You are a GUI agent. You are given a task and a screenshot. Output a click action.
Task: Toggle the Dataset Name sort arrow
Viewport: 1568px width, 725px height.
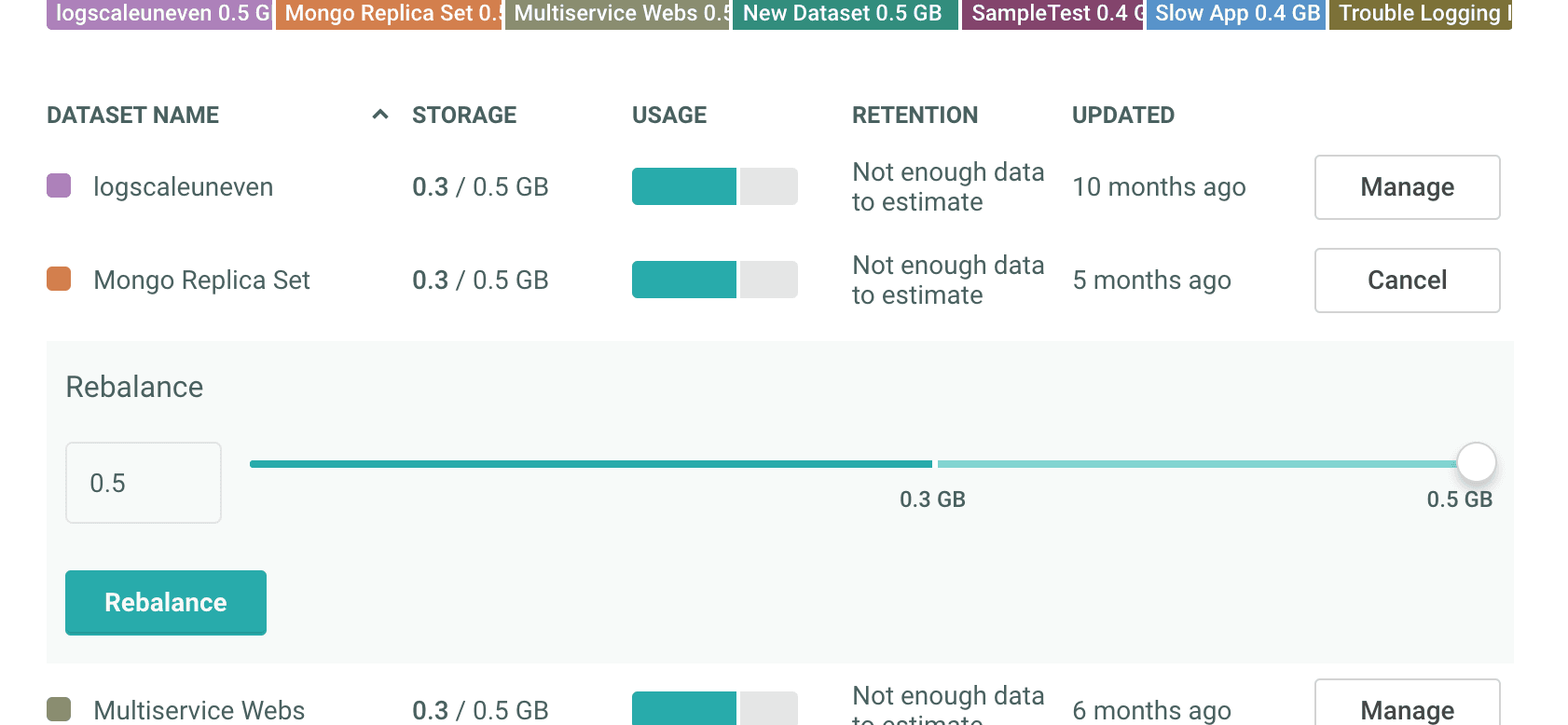(379, 115)
